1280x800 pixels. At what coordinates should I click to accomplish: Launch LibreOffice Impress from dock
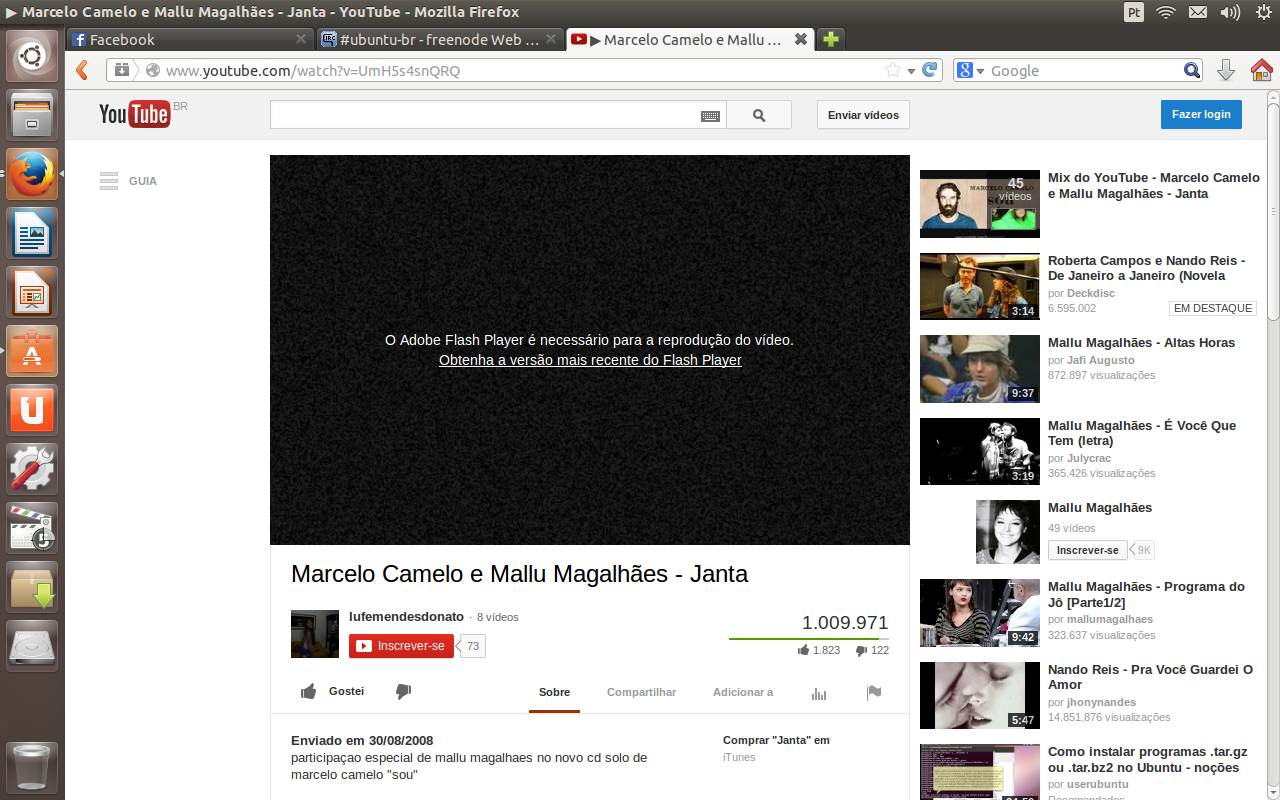click(33, 292)
